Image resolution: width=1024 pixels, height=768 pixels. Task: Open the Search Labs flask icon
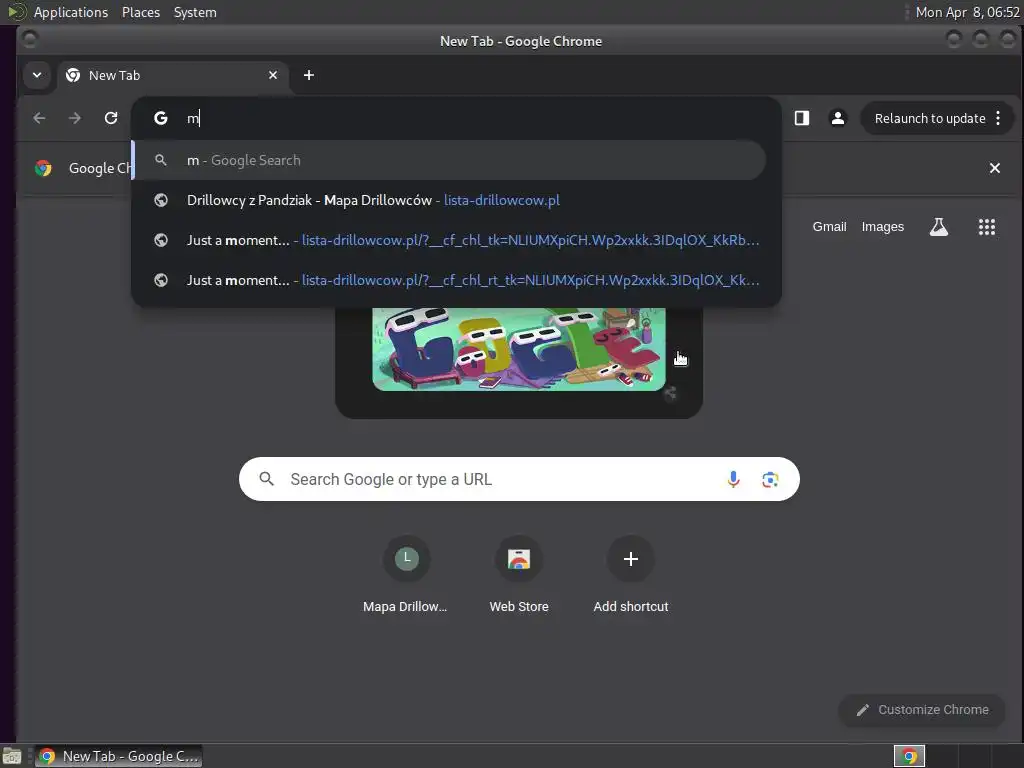pos(938,227)
